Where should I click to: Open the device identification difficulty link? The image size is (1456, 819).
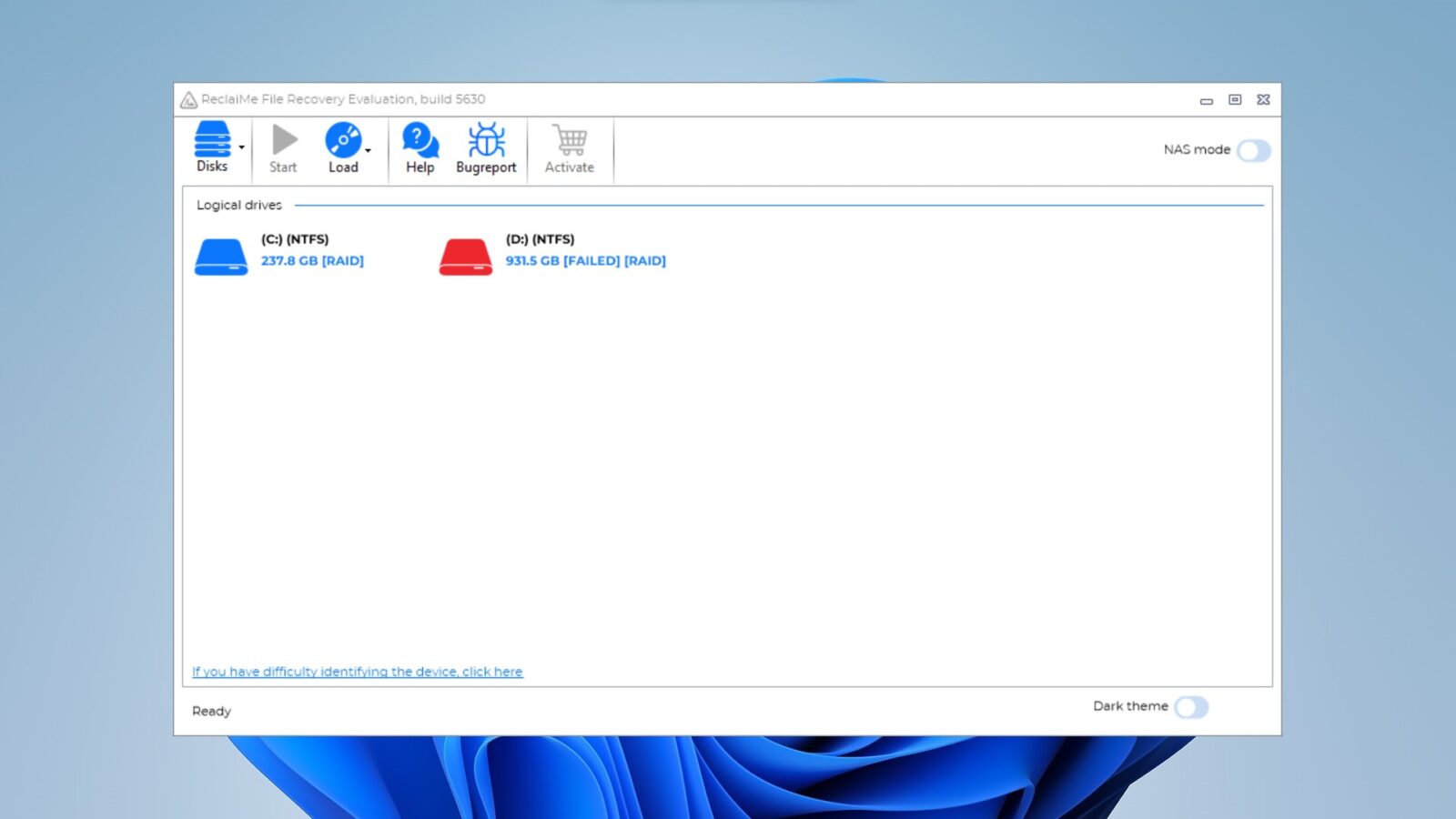click(x=356, y=672)
